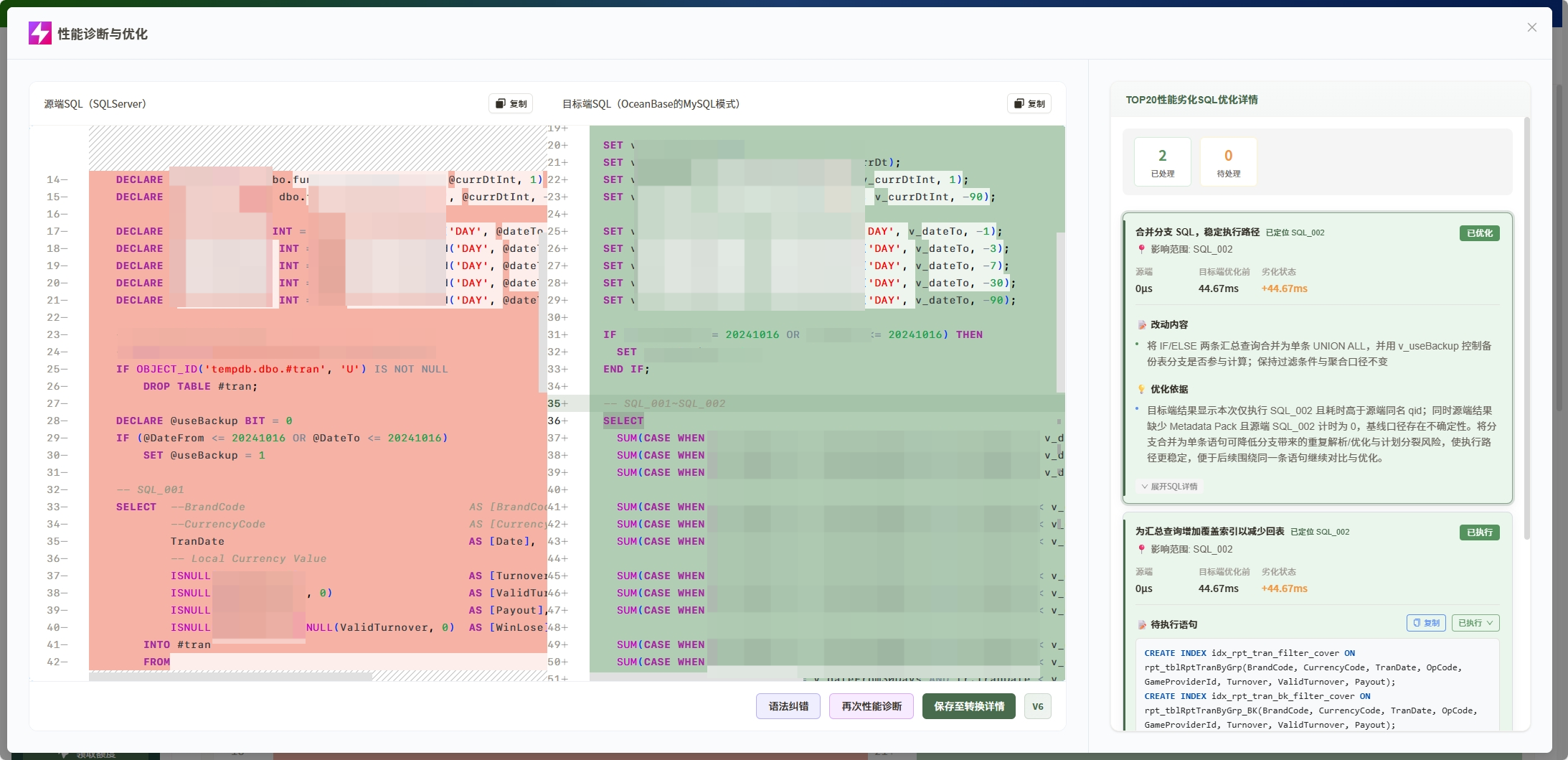Click copy button for pending statement
Image resolution: width=1568 pixels, height=760 pixels.
[1426, 623]
